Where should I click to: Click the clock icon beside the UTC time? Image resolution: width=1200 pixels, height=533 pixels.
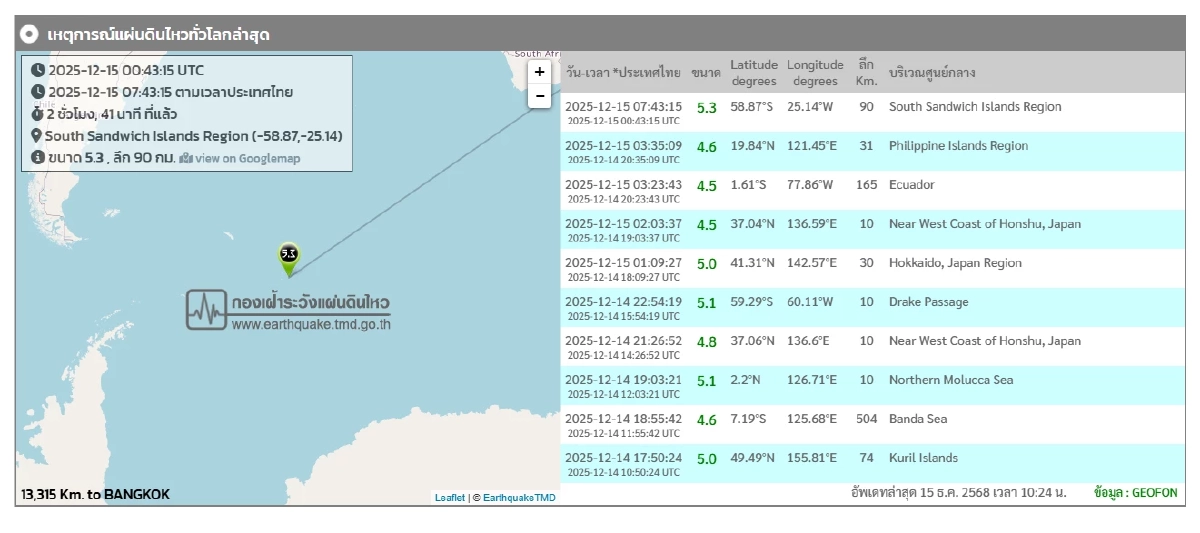37,70
